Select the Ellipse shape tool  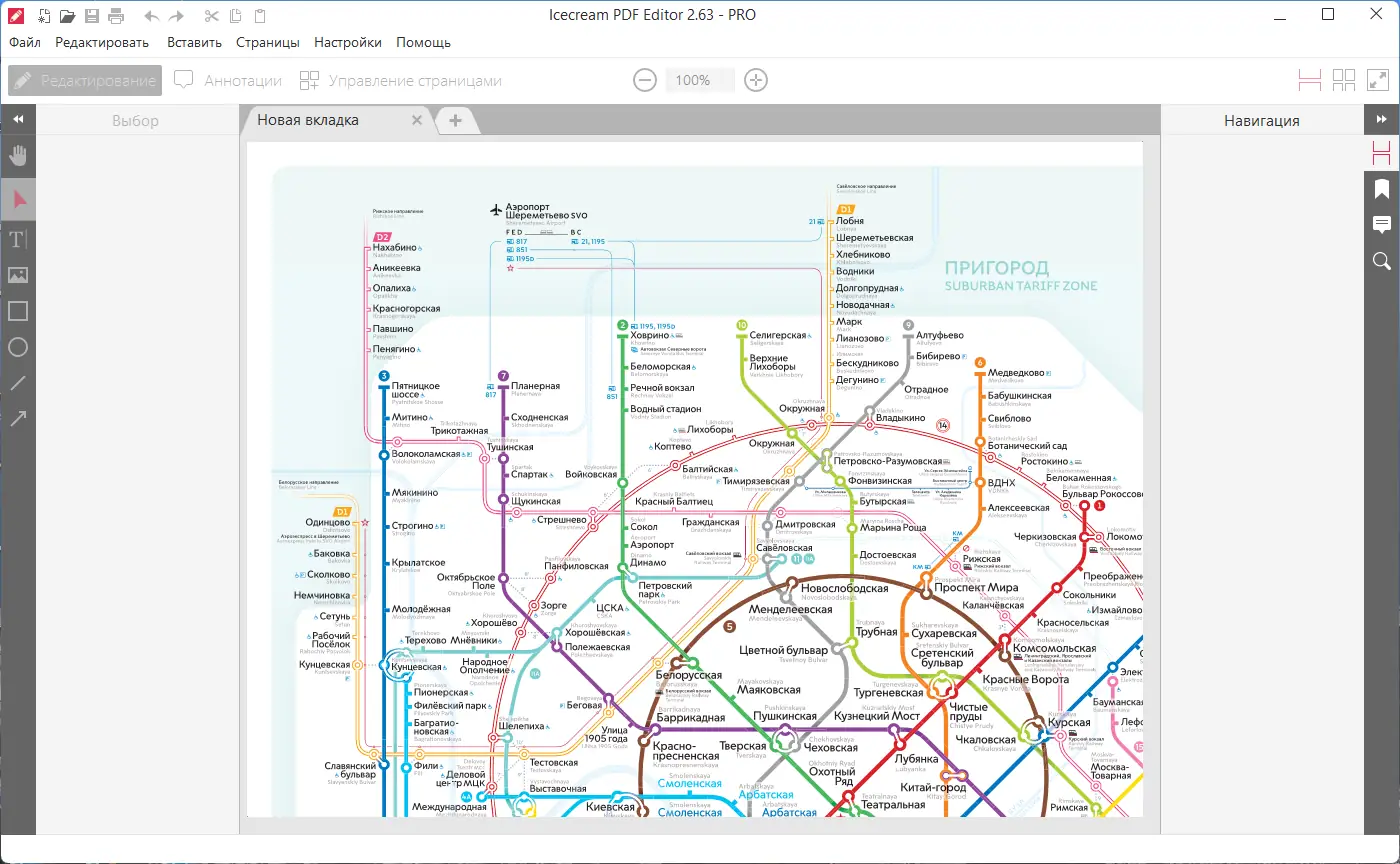(18, 347)
